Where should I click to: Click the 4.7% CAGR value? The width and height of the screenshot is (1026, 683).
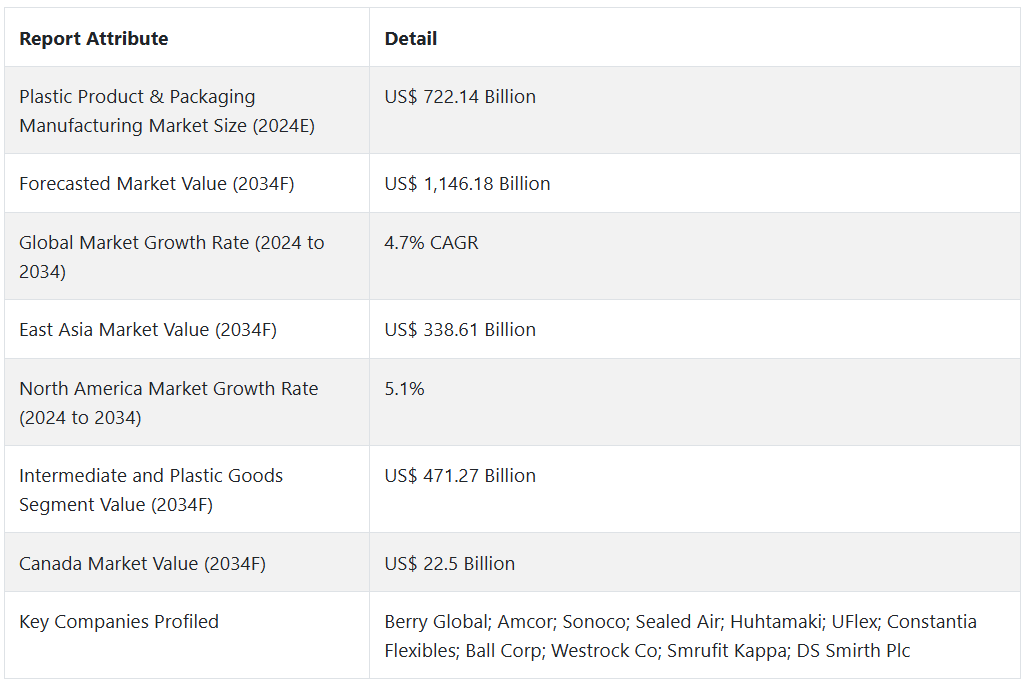click(x=431, y=243)
